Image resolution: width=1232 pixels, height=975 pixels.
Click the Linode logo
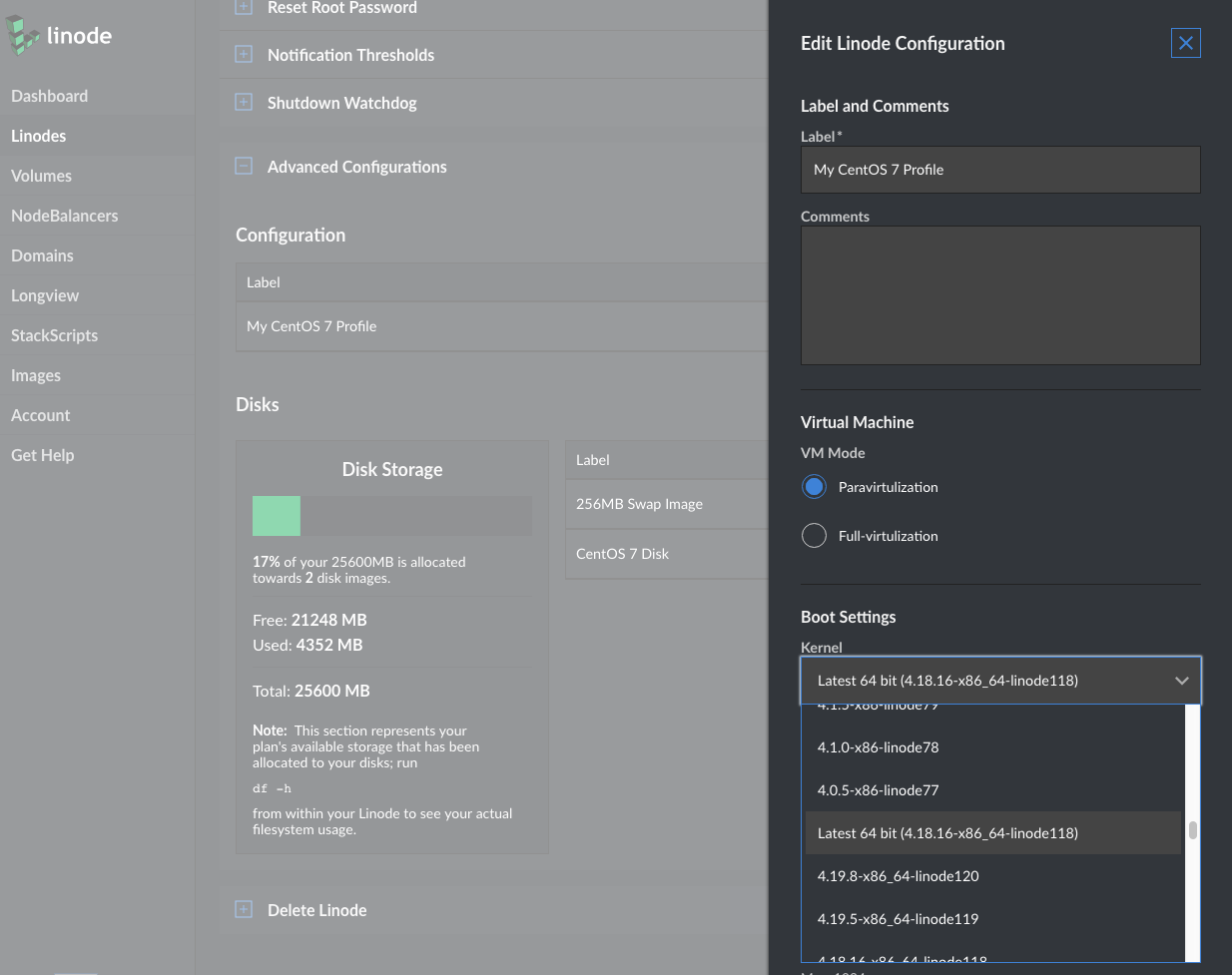click(60, 36)
